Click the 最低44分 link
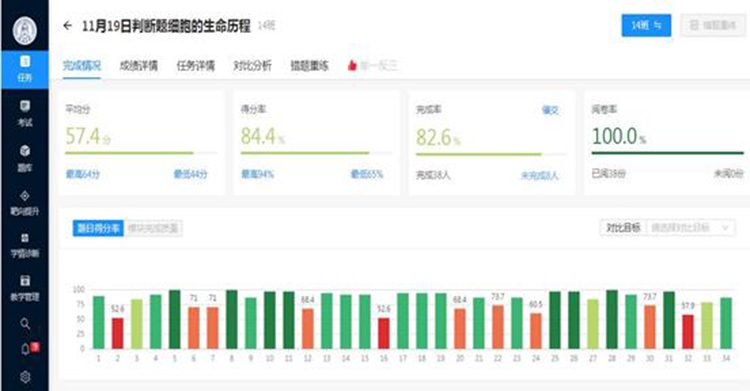The image size is (750, 391). click(x=190, y=174)
